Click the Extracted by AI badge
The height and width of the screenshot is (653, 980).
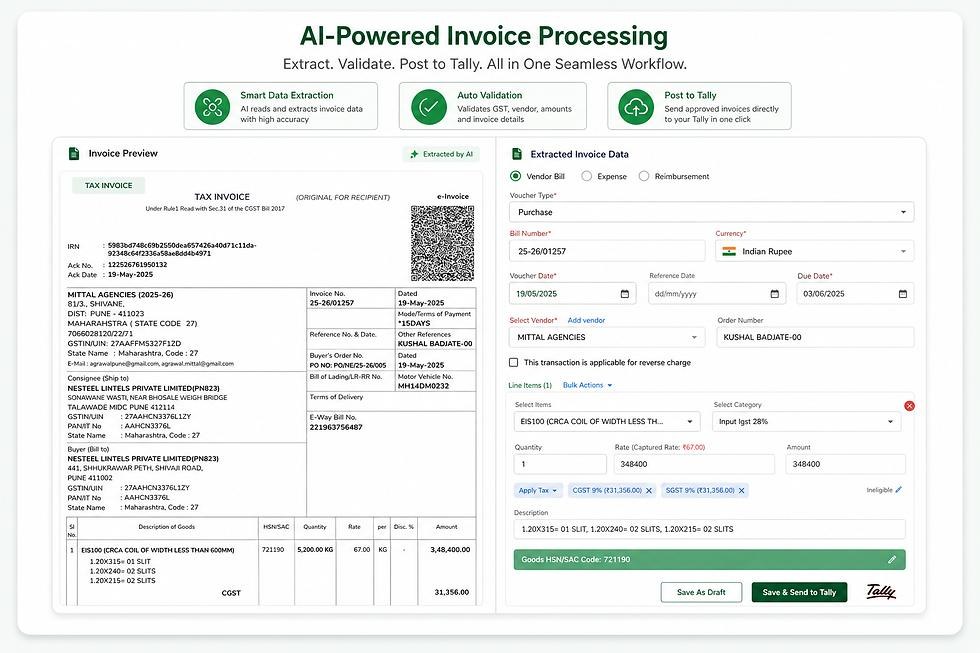[441, 154]
